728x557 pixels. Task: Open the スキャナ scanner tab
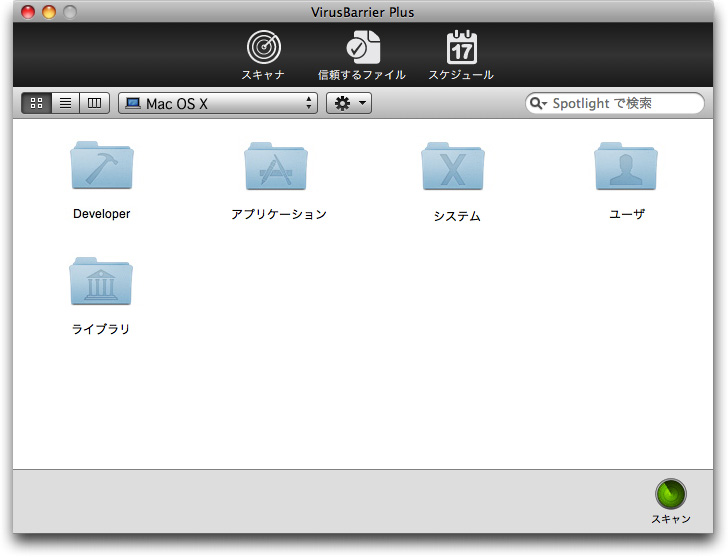(263, 55)
